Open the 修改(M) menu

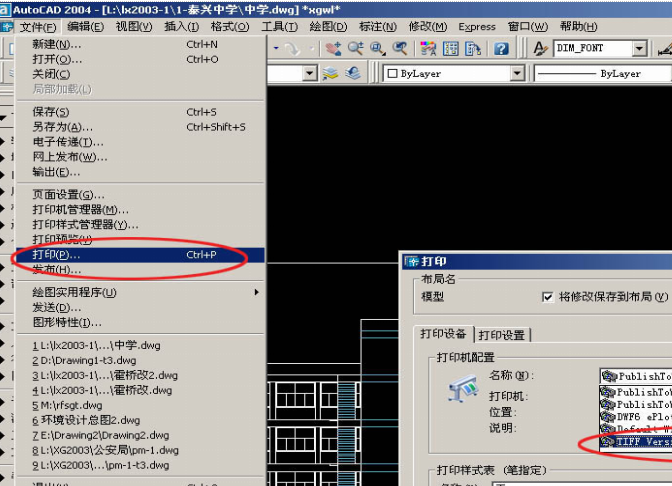pos(428,27)
